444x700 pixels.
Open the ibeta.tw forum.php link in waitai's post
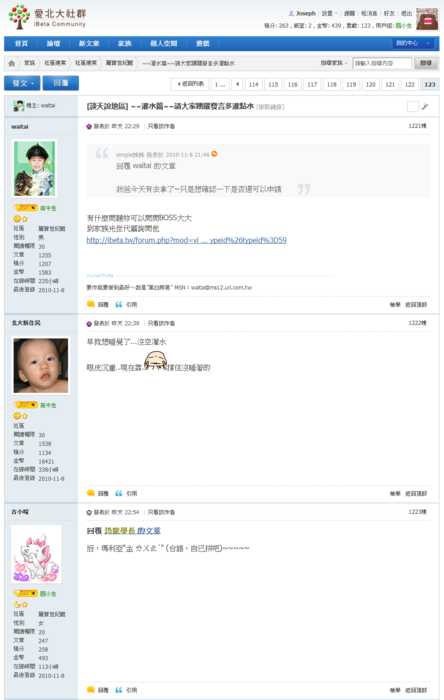coord(187,240)
